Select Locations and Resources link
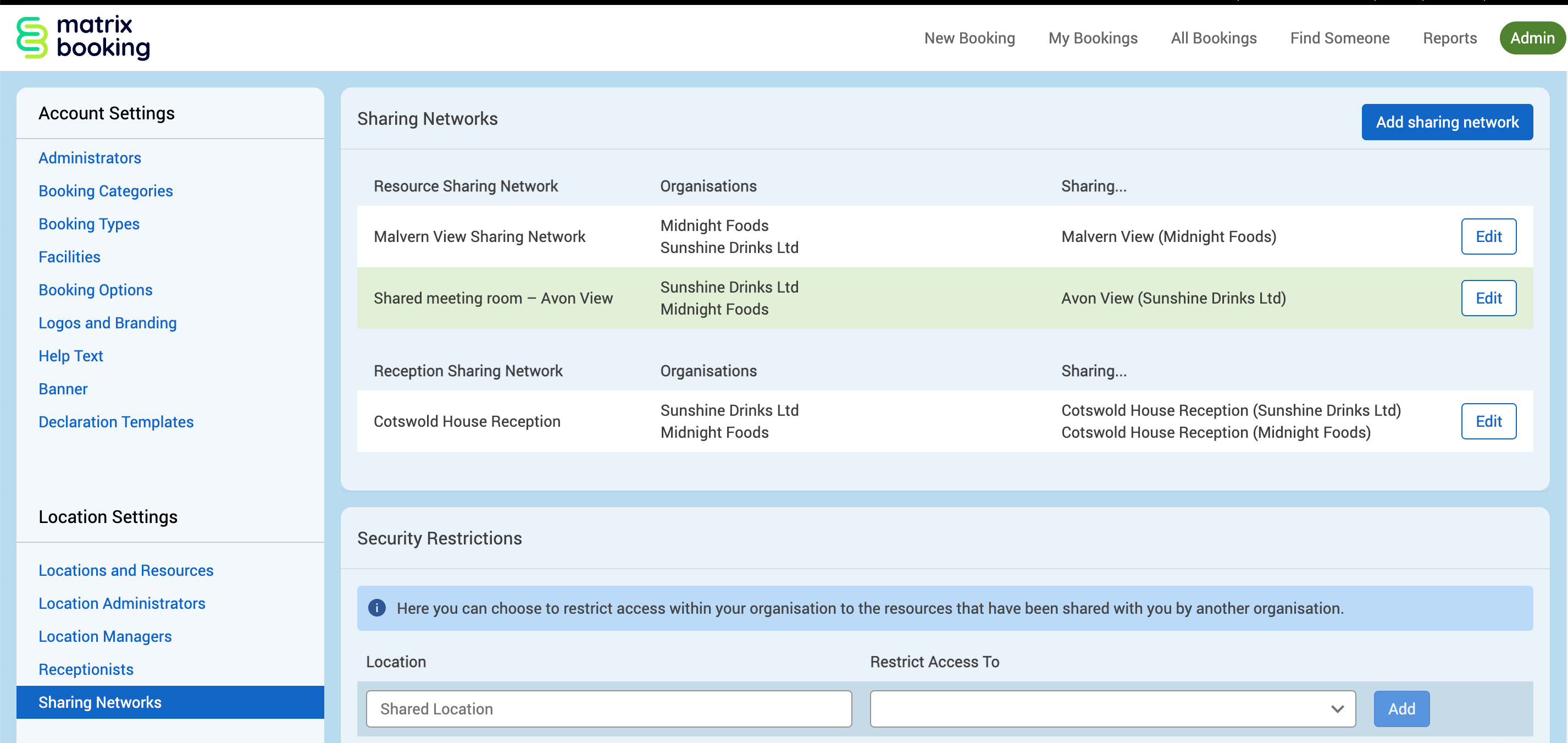1568x743 pixels. click(125, 570)
